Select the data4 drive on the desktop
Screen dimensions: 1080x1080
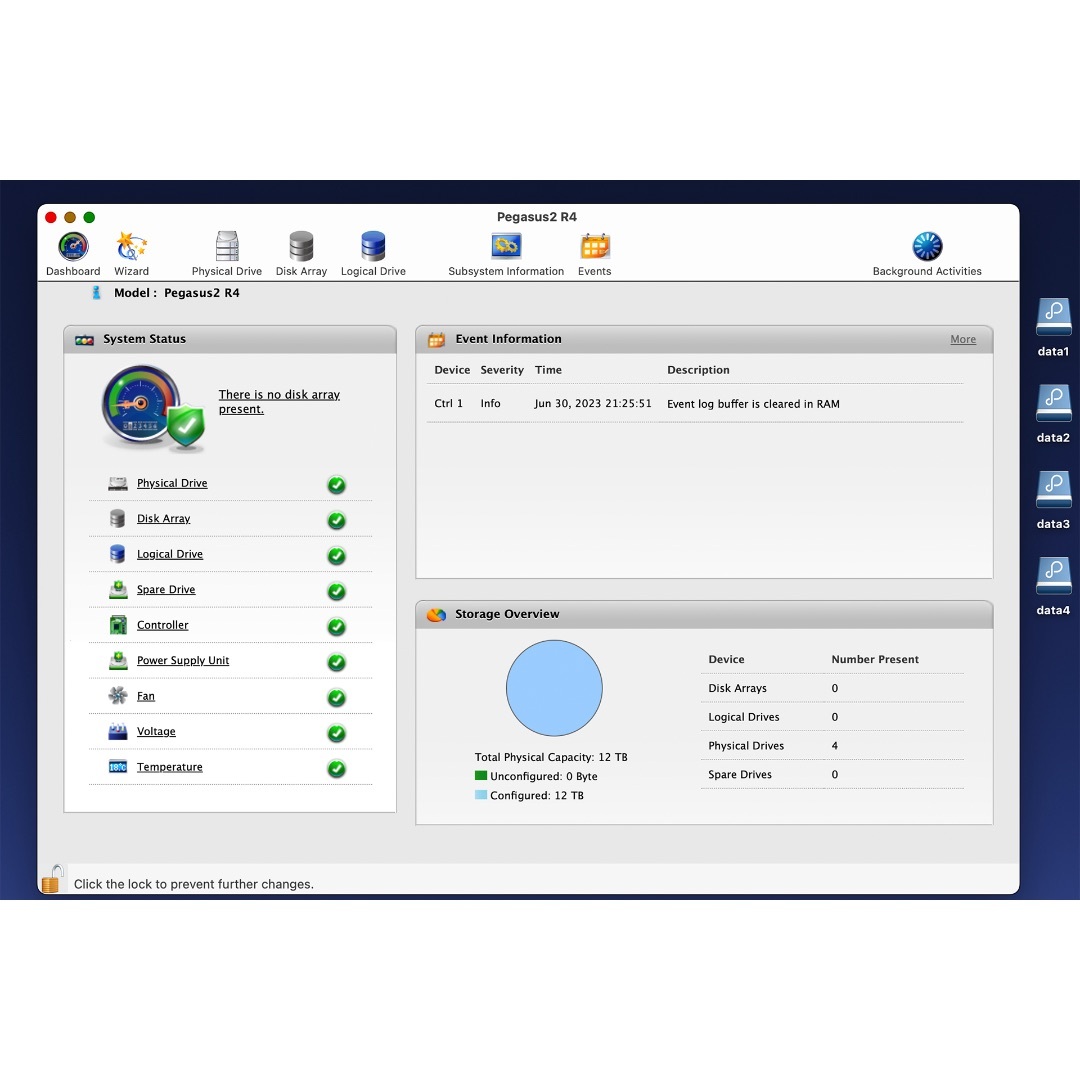[x=1053, y=585]
